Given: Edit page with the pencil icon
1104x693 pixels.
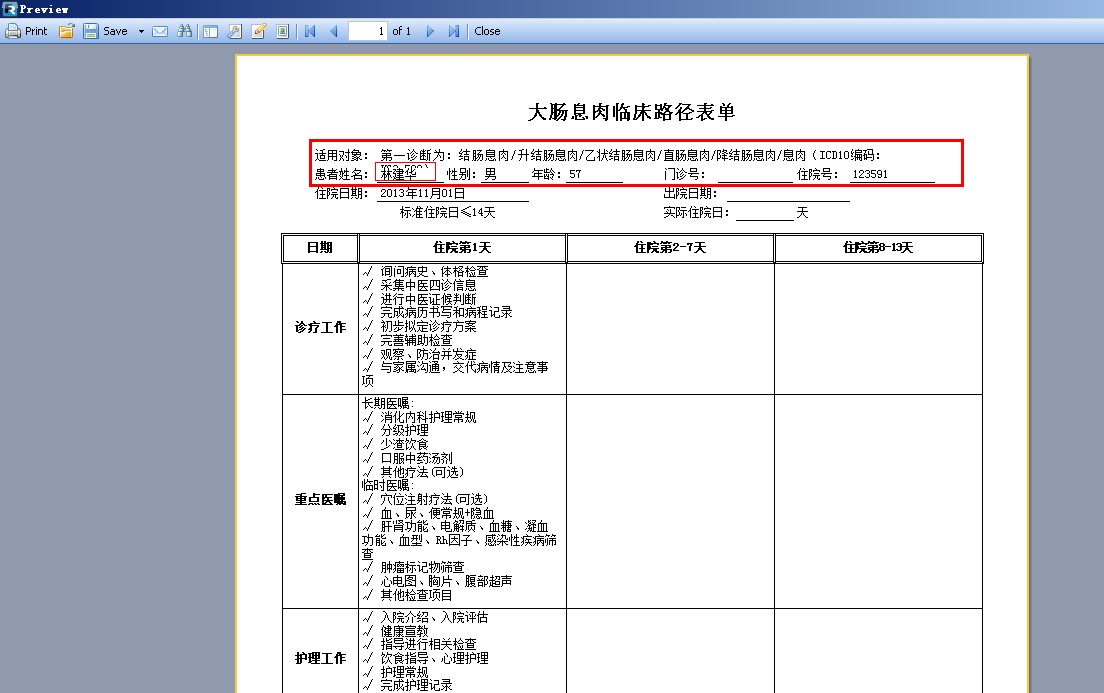Looking at the screenshot, I should pos(258,31).
